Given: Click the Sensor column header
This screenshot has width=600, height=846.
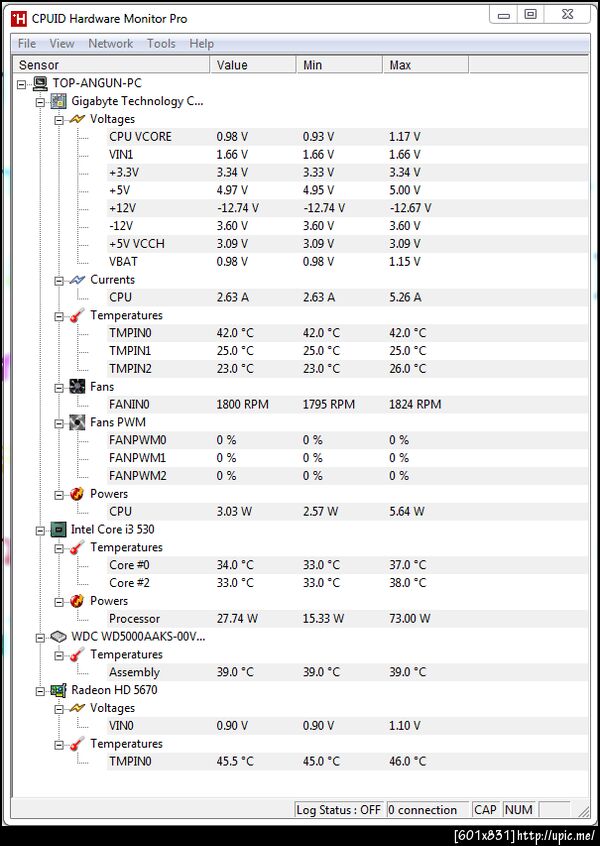Looking at the screenshot, I should tap(111, 65).
